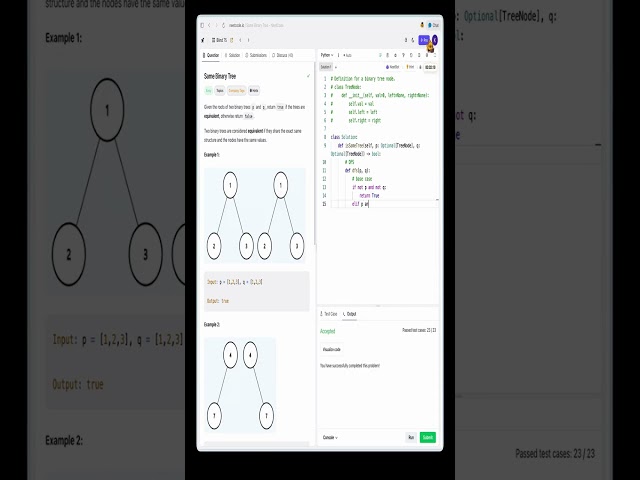Click the green Accepted status text
The height and width of the screenshot is (480, 640).
coord(327,331)
